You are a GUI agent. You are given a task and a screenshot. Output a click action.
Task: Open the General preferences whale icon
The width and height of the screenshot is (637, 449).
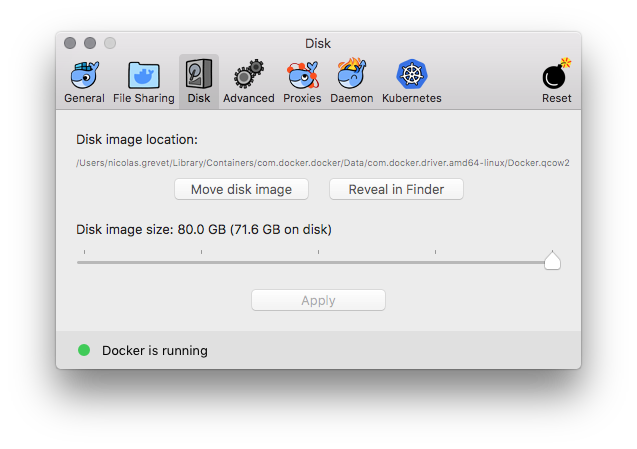84,75
